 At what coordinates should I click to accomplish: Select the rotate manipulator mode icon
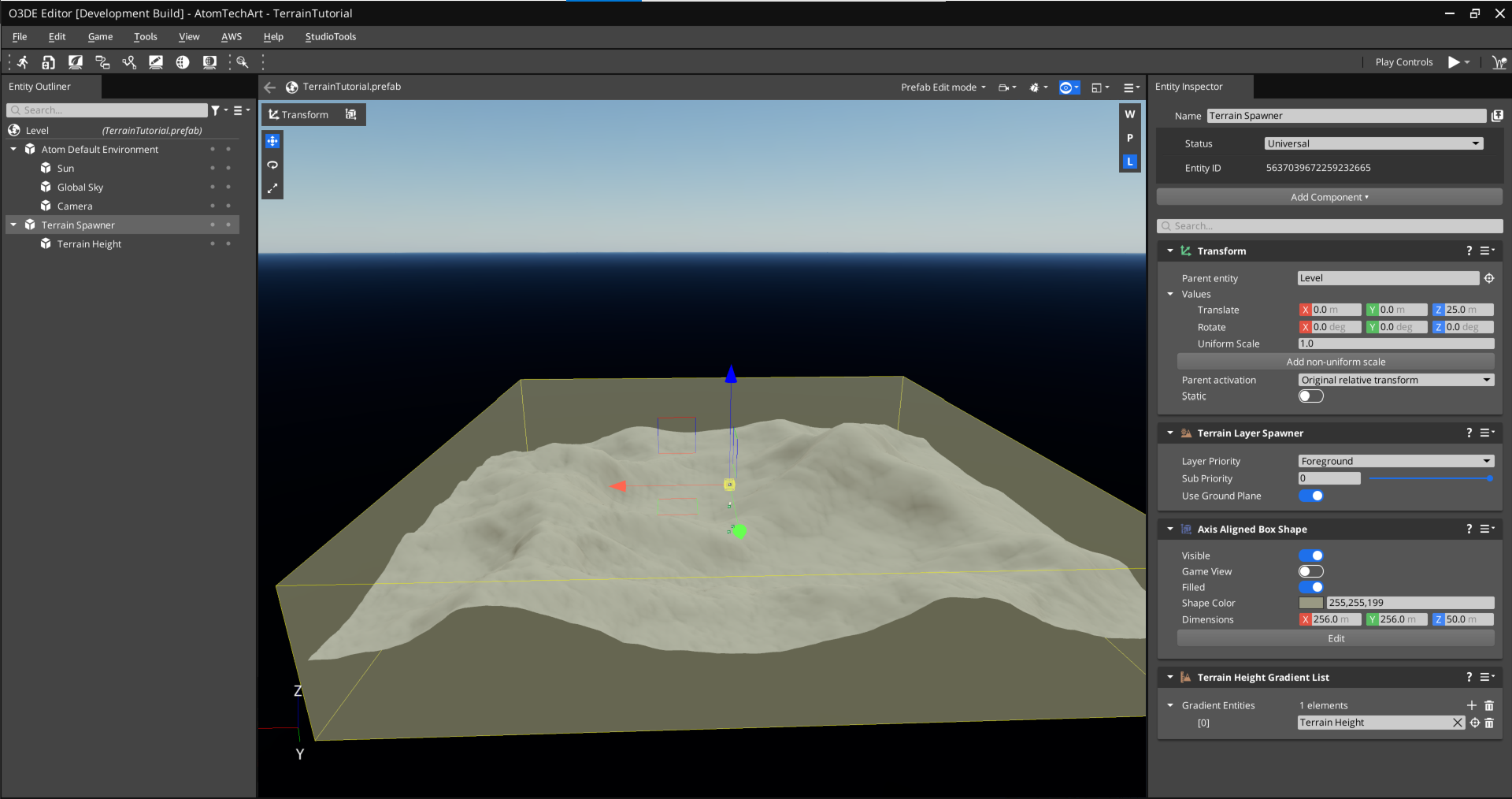click(x=272, y=165)
